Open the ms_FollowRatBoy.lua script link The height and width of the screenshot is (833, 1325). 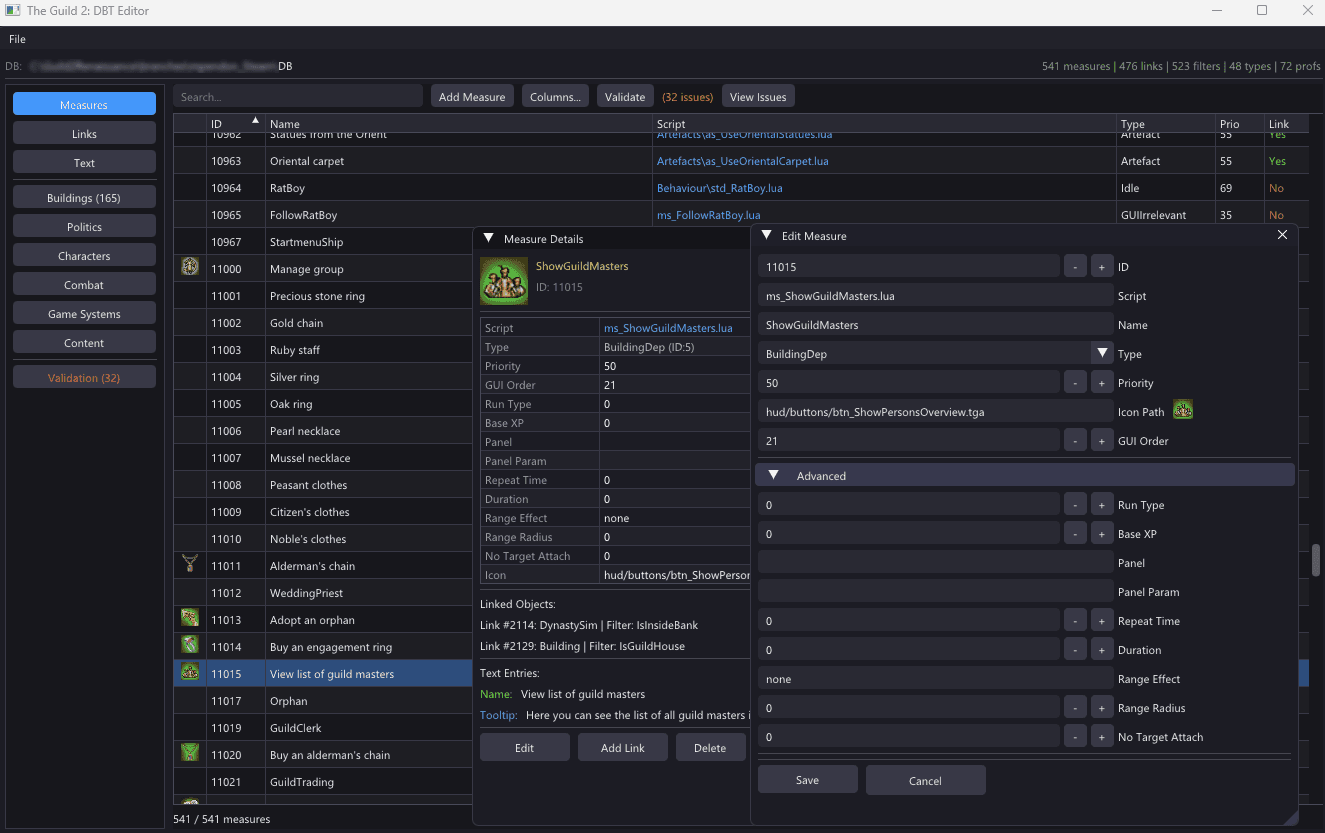tap(708, 214)
